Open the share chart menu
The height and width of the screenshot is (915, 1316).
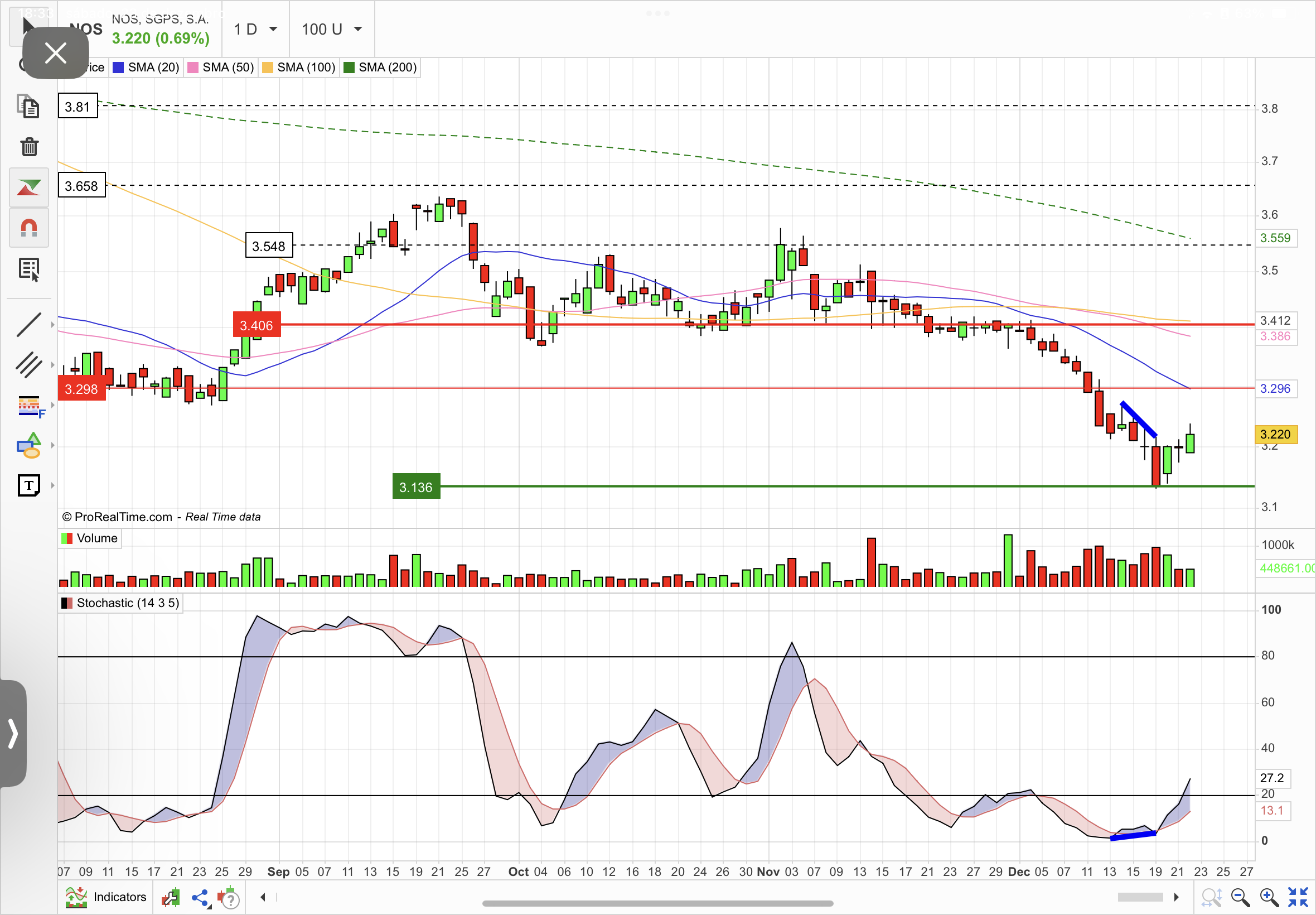pyautogui.click(x=201, y=897)
